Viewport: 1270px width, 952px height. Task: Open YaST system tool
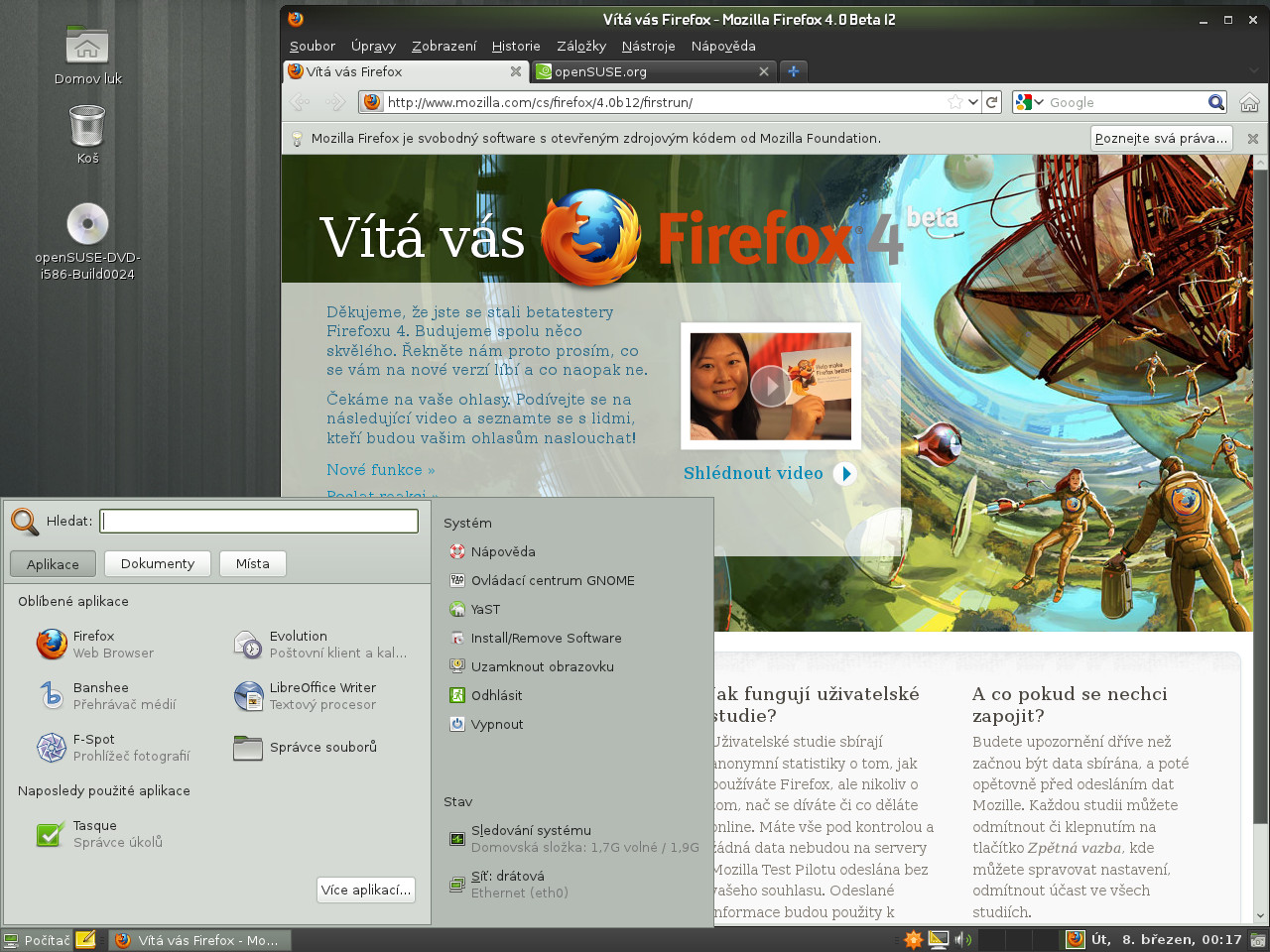point(485,609)
